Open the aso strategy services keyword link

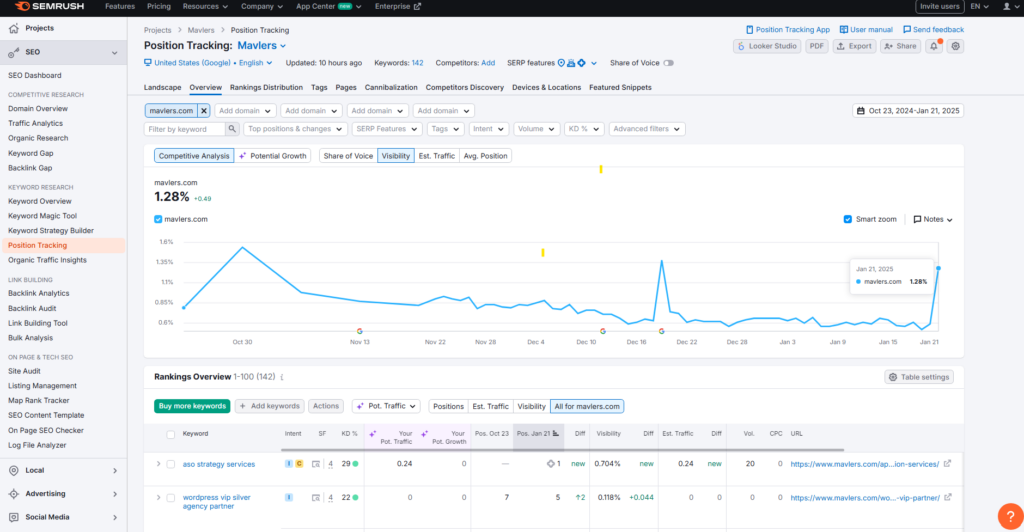(219, 465)
